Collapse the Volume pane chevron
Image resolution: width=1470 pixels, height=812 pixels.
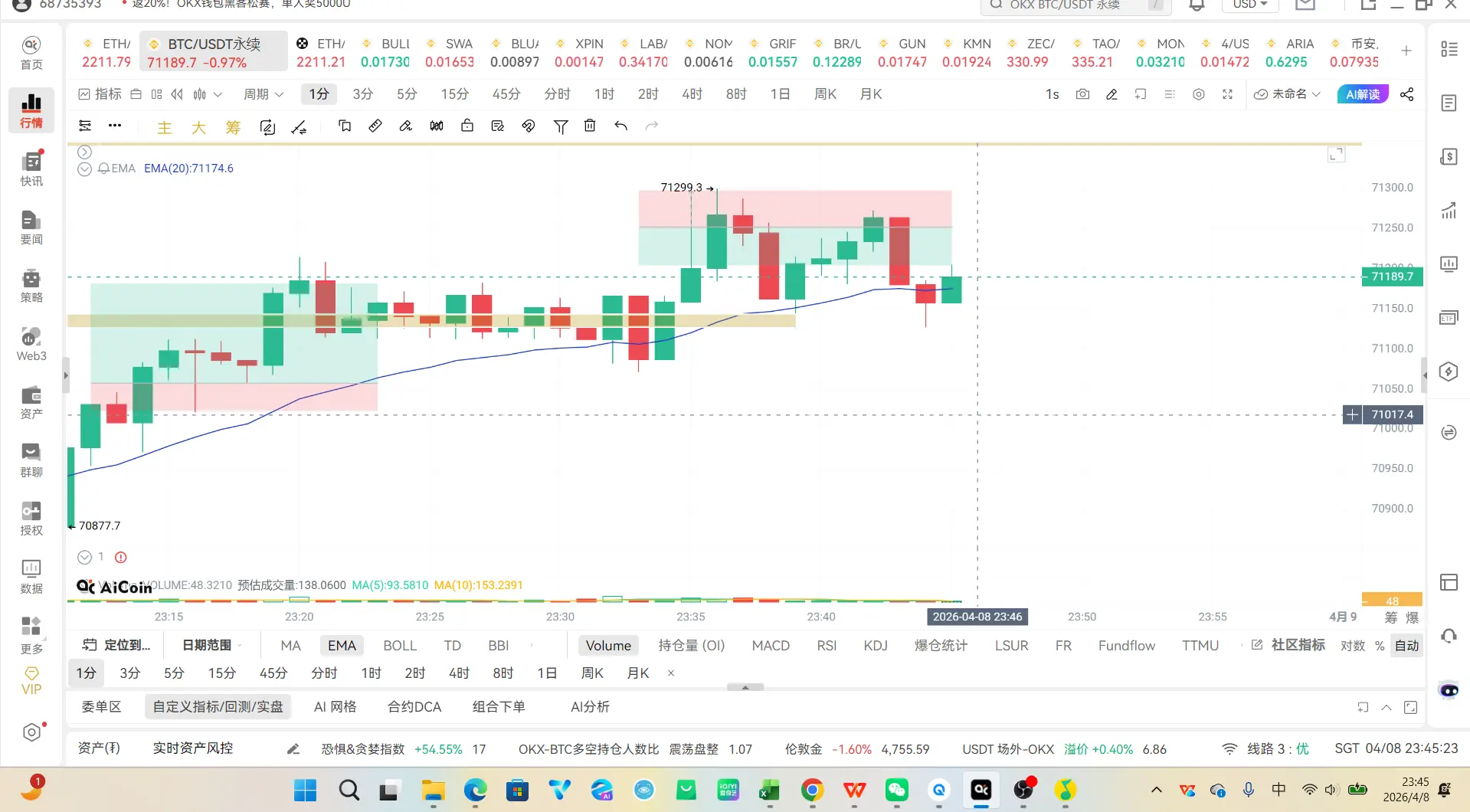(x=85, y=557)
